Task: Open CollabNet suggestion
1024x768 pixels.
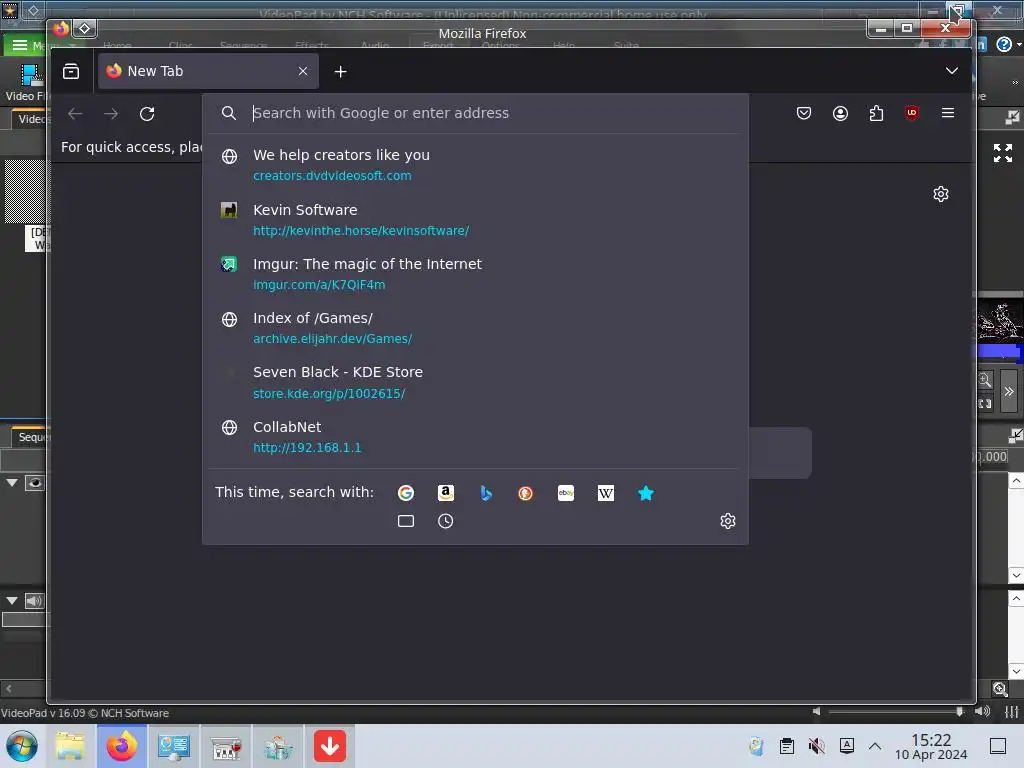Action: coord(475,436)
